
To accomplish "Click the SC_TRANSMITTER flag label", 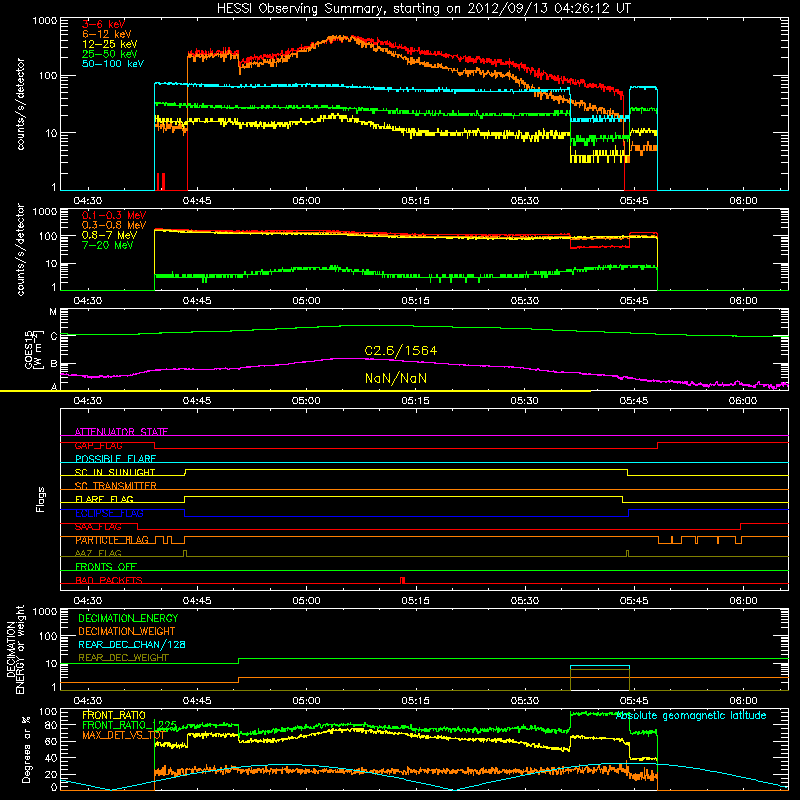I will click(116, 486).
